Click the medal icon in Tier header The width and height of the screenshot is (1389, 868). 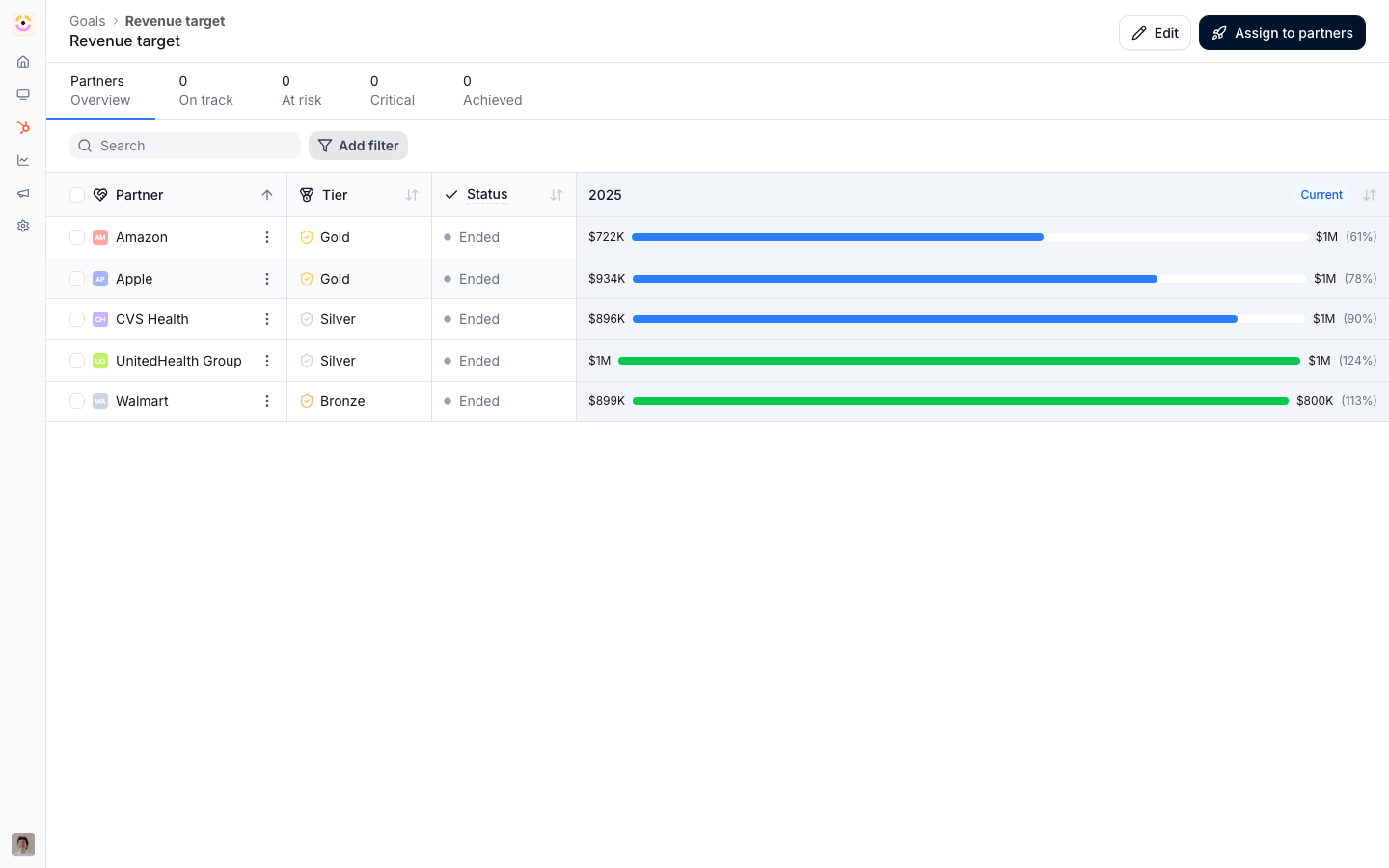coord(307,195)
